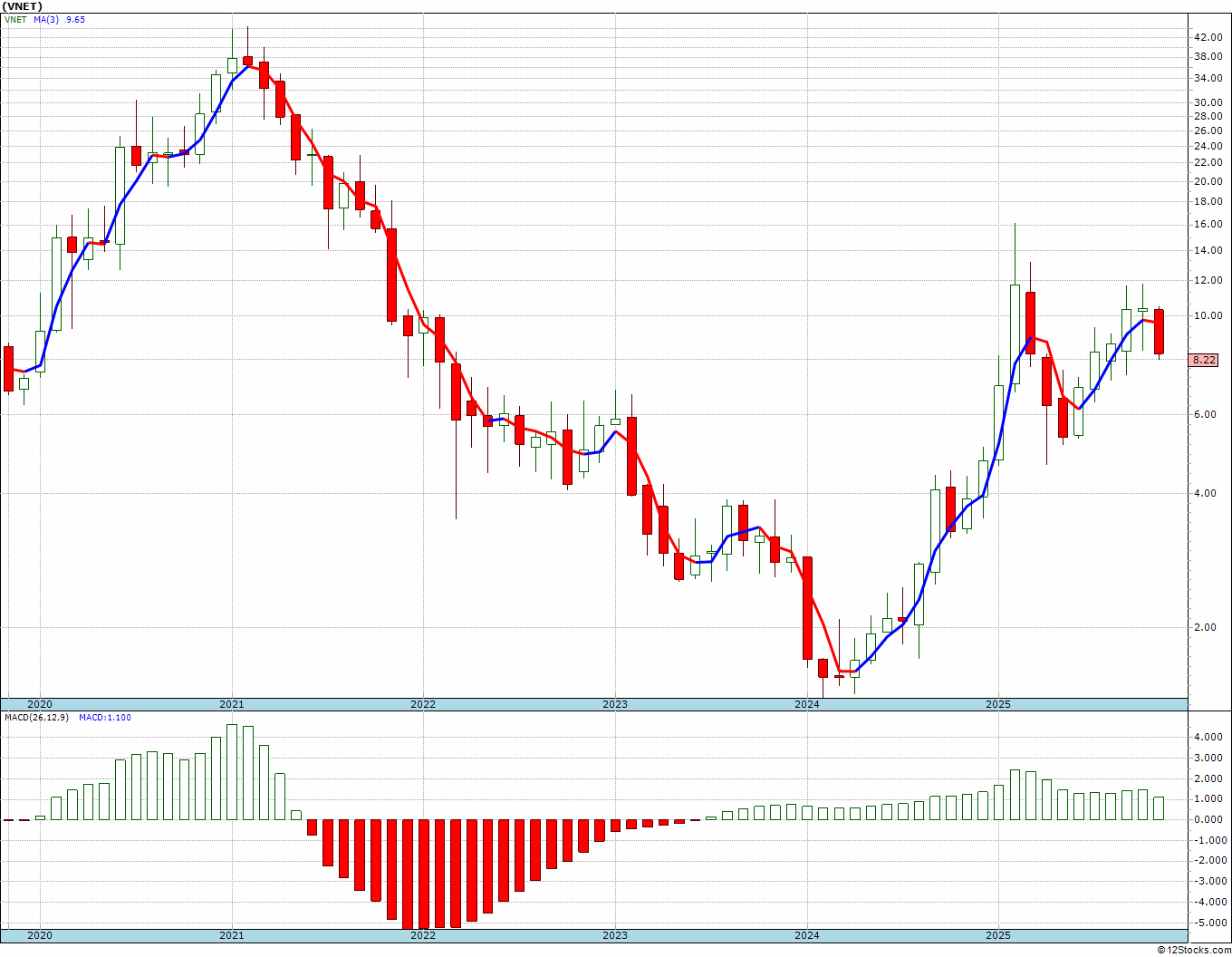Click 2024 on the MACD panel time axis
The width and height of the screenshot is (1232, 957).
click(x=807, y=935)
